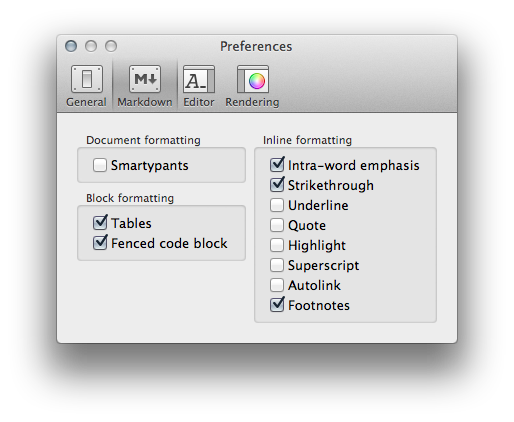This screenshot has height=422, width=514.
Task: Turn on the Highlight checkbox
Action: click(x=277, y=245)
